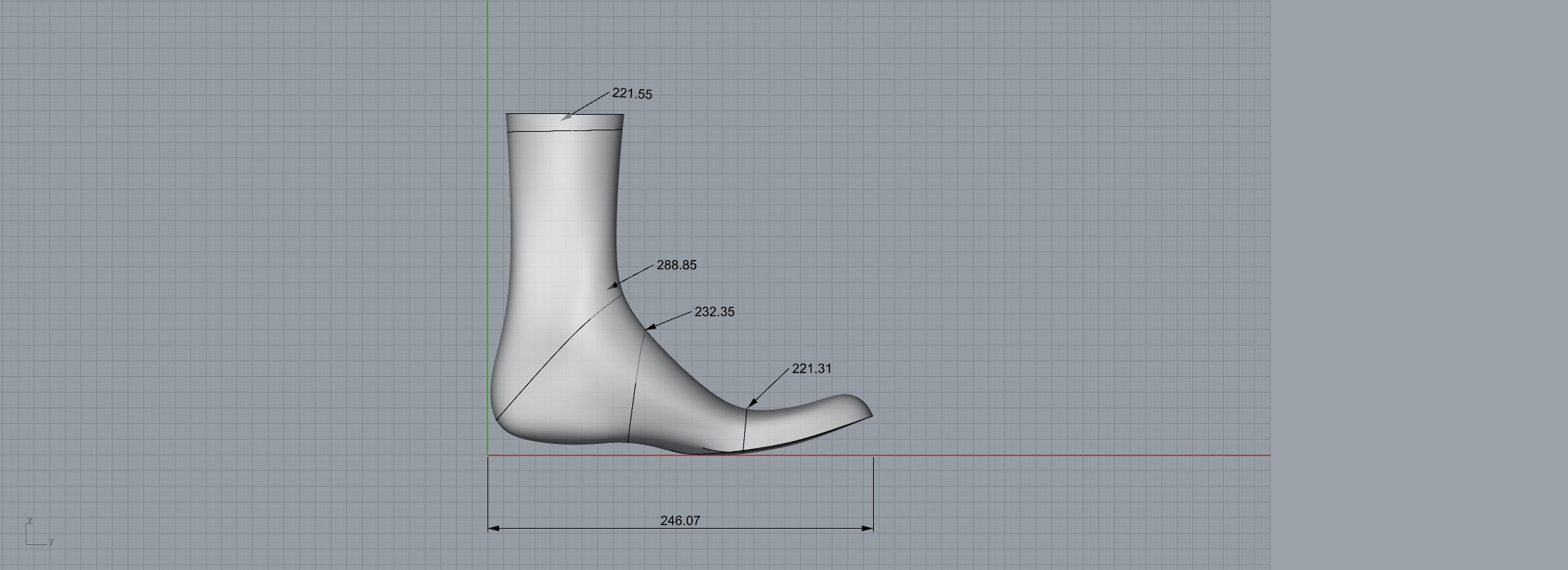The height and width of the screenshot is (570, 1568).
Task: Select the 221.31 measurement label
Action: click(x=811, y=369)
